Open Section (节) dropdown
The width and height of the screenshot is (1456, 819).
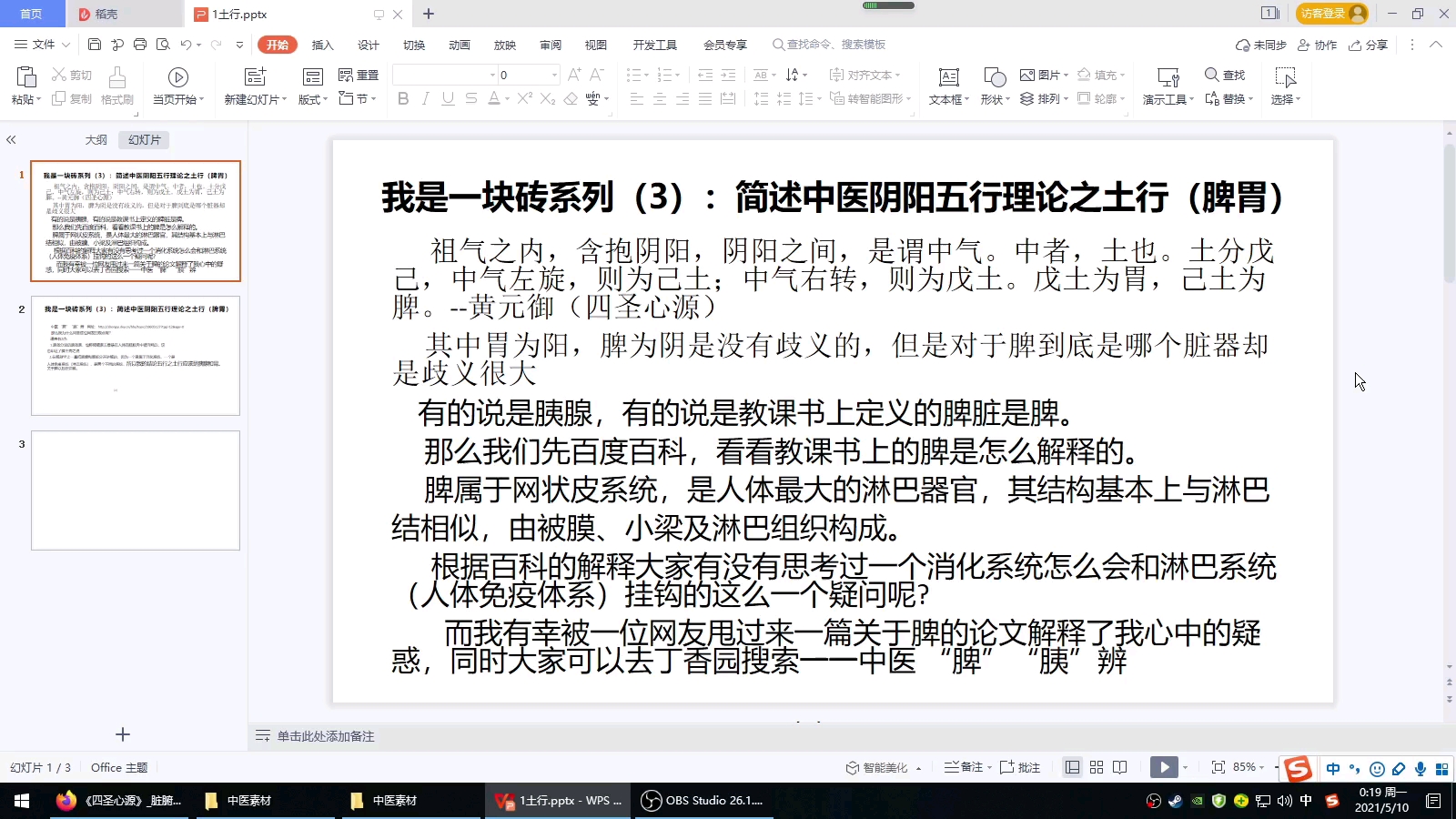[374, 98]
